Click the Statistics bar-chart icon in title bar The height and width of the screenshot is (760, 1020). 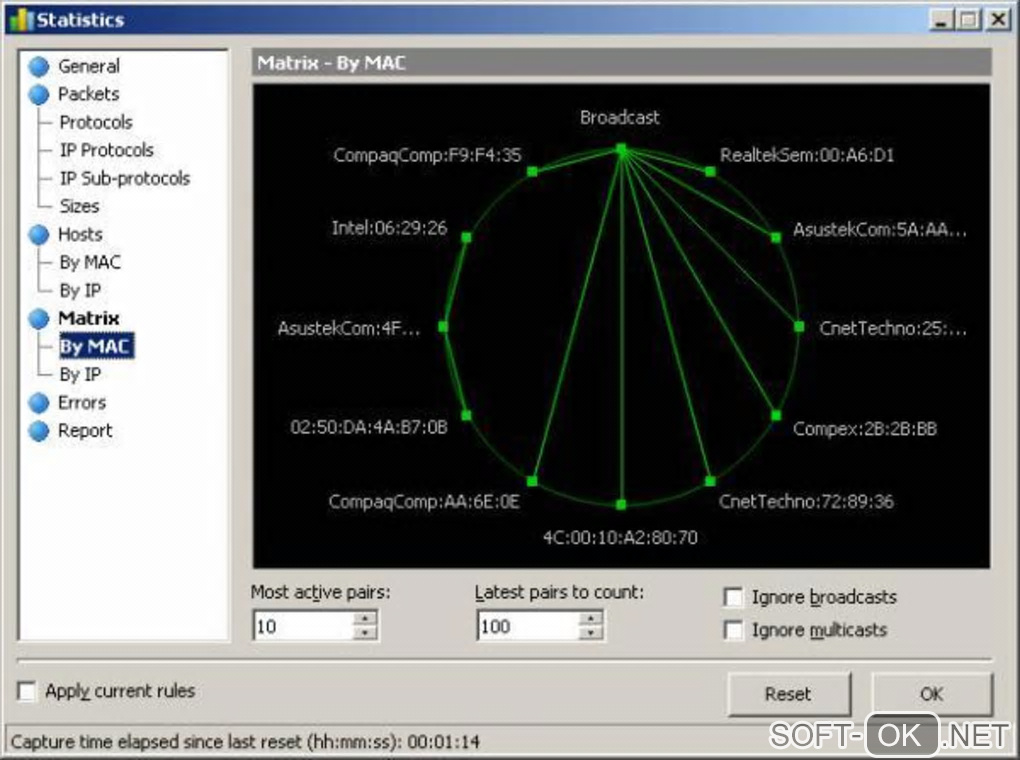click(x=21, y=20)
